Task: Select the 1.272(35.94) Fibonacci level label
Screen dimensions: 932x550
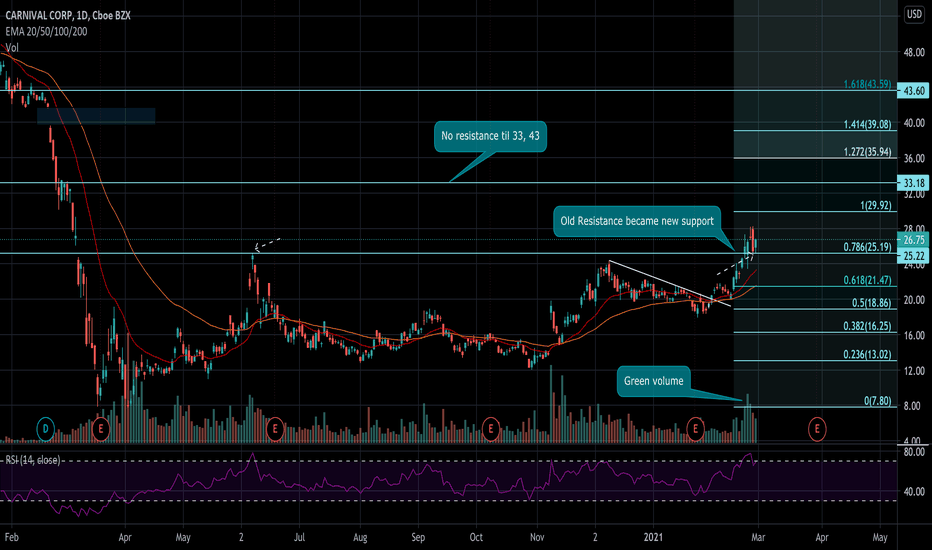Action: [x=867, y=152]
